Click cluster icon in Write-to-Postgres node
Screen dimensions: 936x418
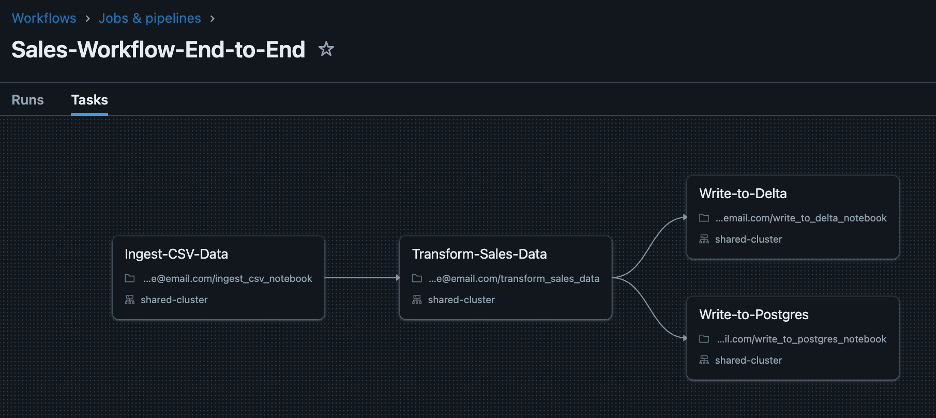[x=704, y=360]
